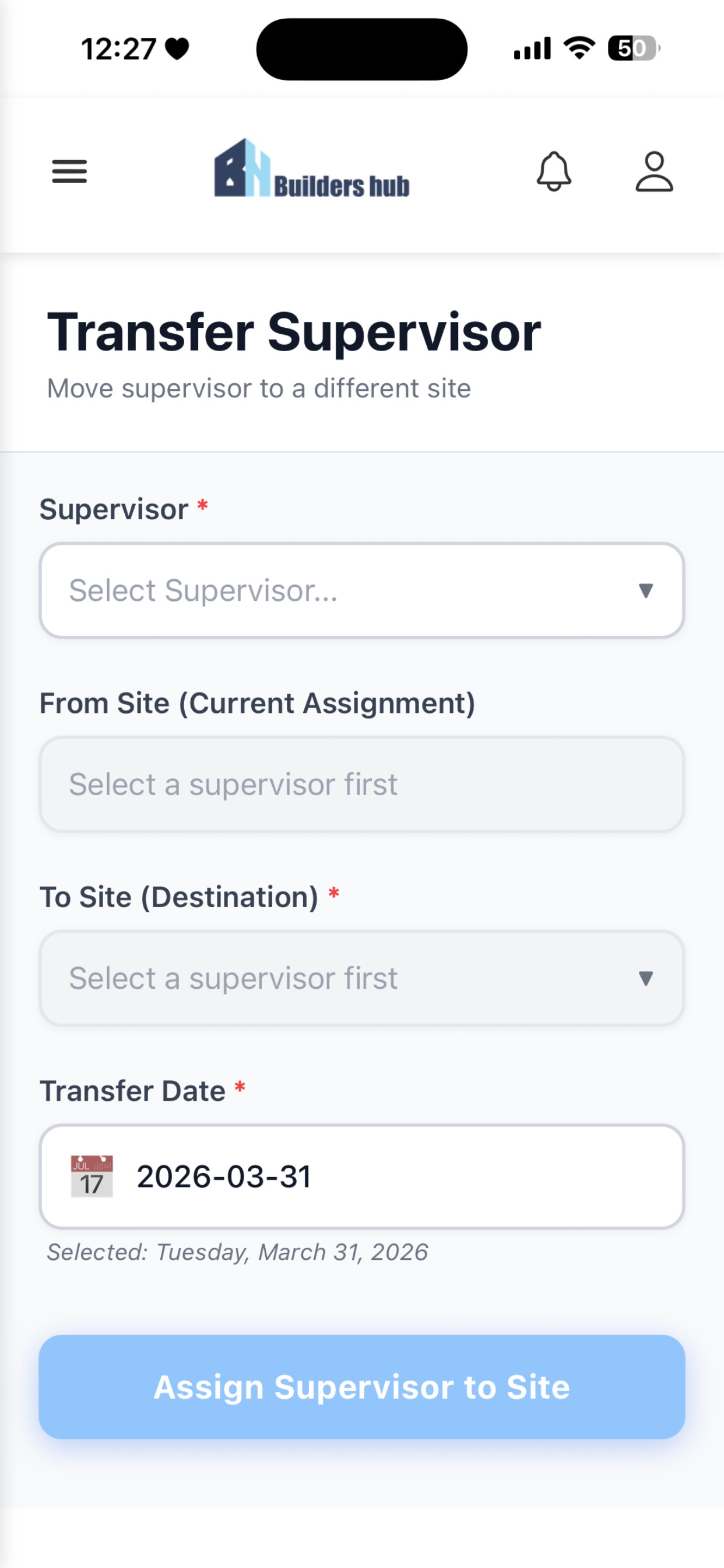Tap the calendar icon in Transfer Date

(x=92, y=1176)
